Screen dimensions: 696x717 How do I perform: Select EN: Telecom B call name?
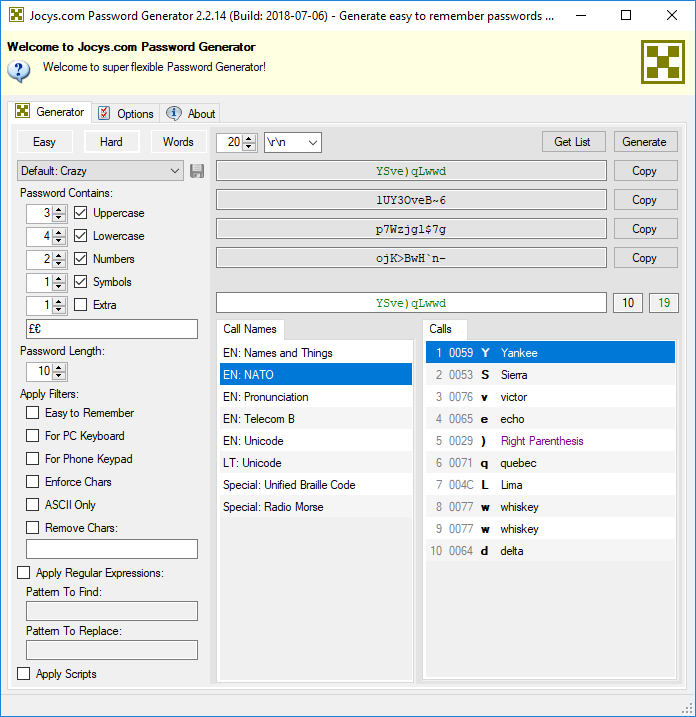pos(316,418)
